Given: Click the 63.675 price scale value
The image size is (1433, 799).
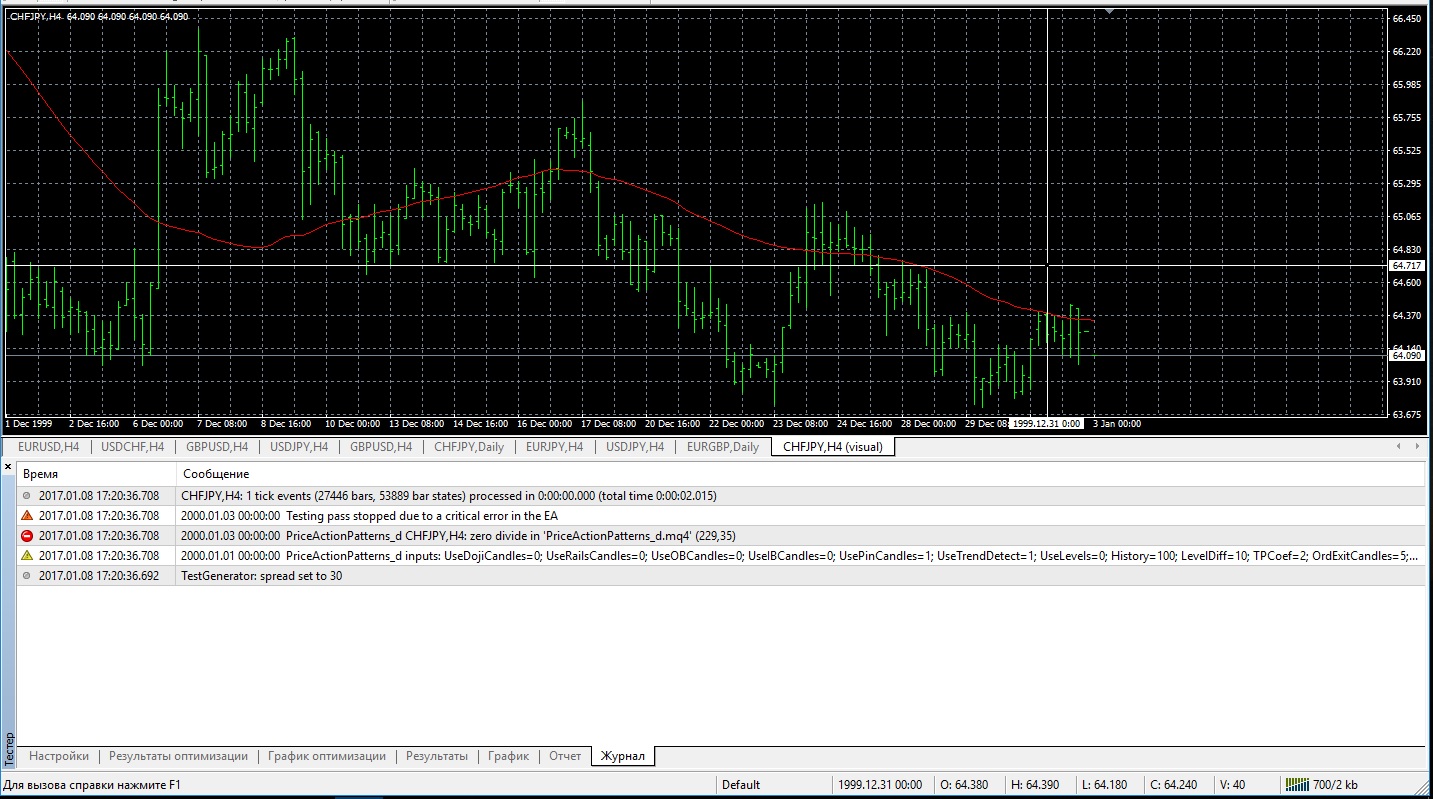Looking at the screenshot, I should [1407, 414].
